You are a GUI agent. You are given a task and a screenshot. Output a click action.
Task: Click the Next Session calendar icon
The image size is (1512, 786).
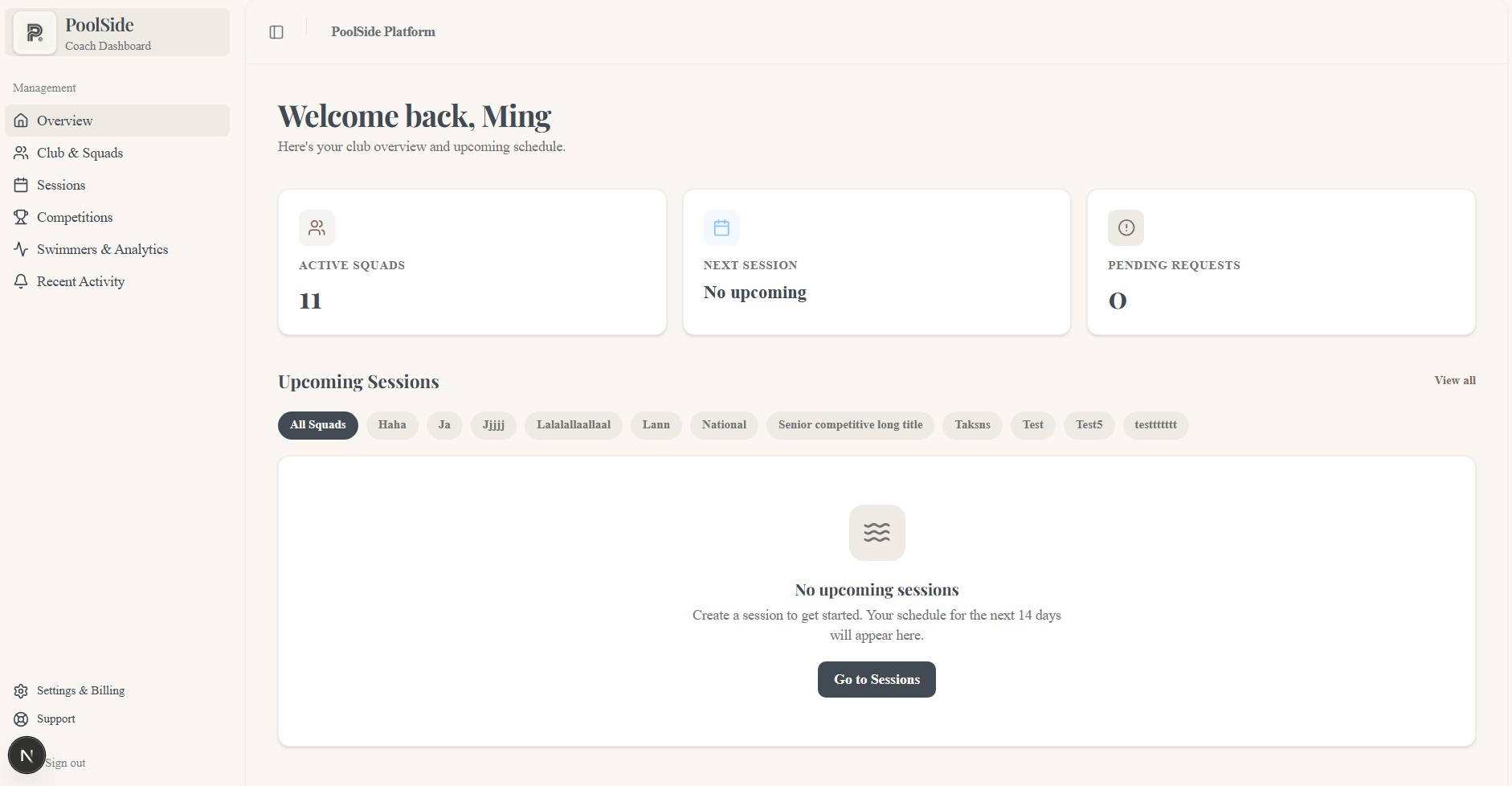[x=721, y=227]
